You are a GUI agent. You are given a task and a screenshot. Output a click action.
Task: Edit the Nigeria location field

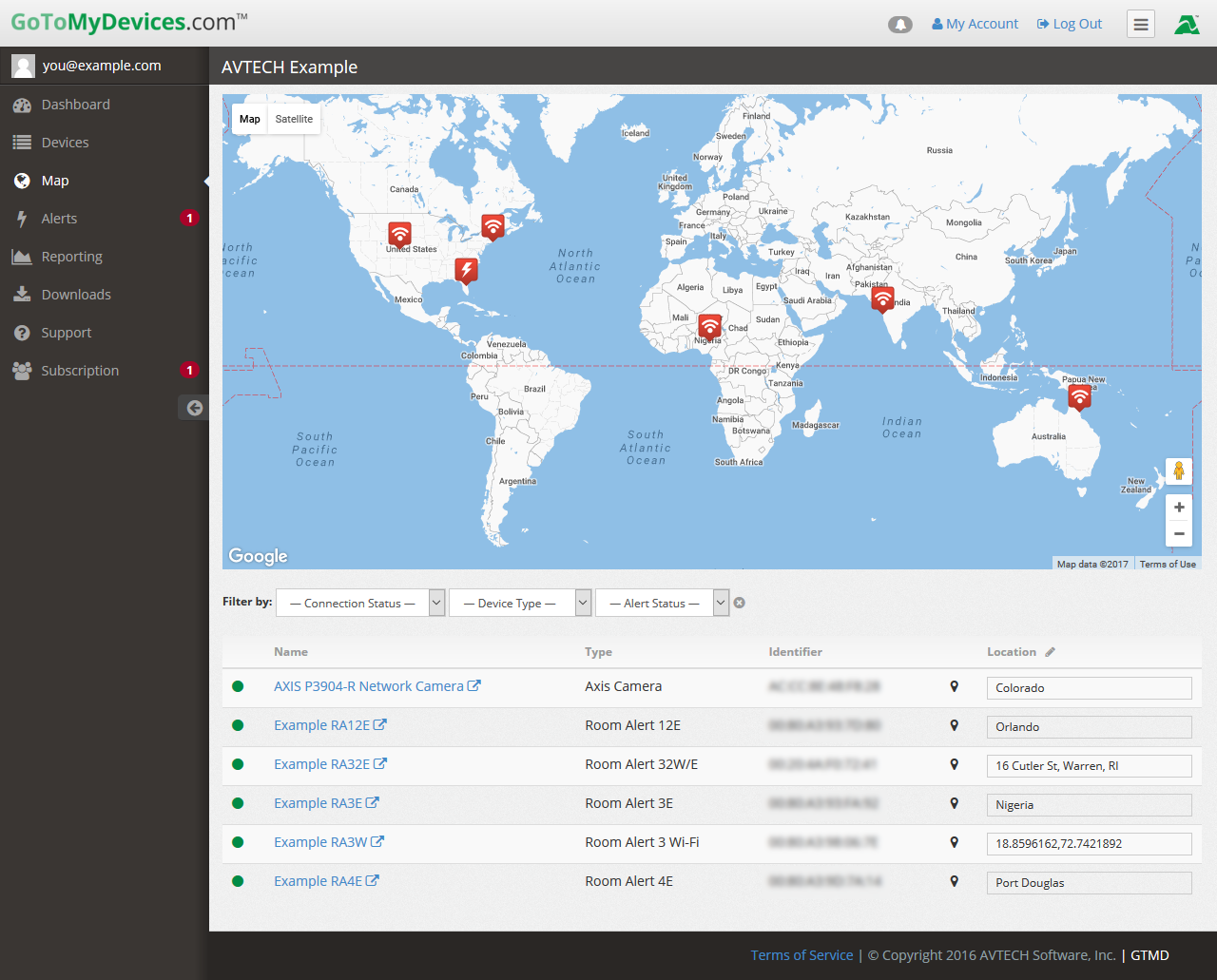[1090, 804]
